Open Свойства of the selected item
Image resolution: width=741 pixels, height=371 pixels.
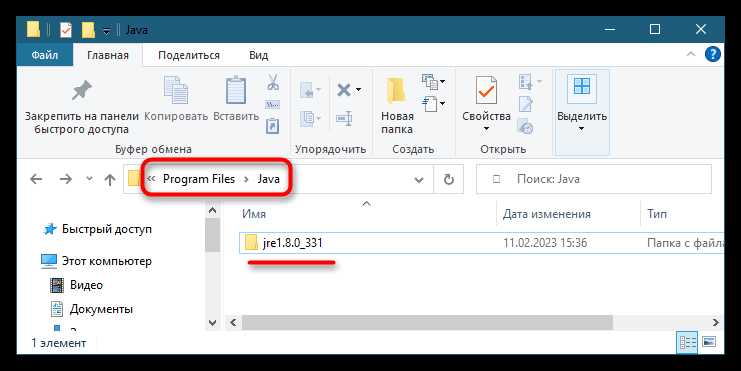click(486, 98)
